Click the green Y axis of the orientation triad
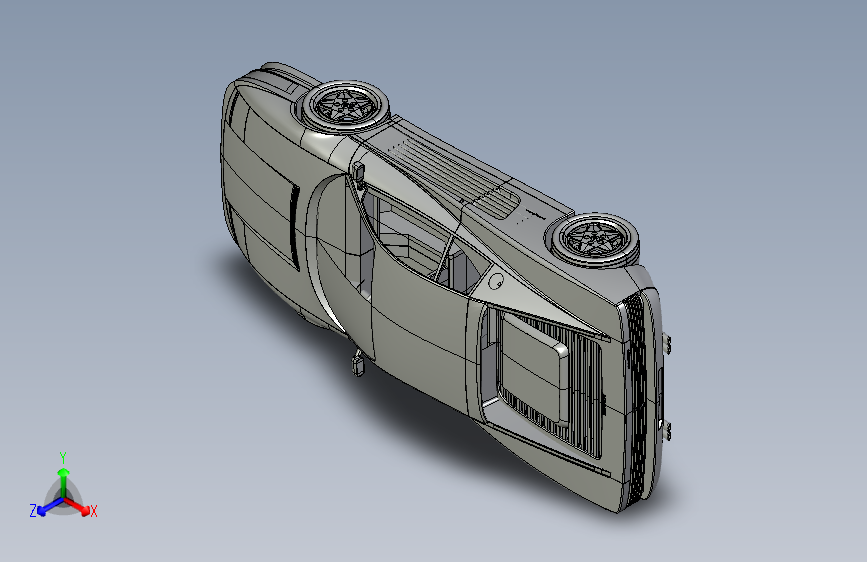Image resolution: width=867 pixels, height=562 pixels. (64, 483)
